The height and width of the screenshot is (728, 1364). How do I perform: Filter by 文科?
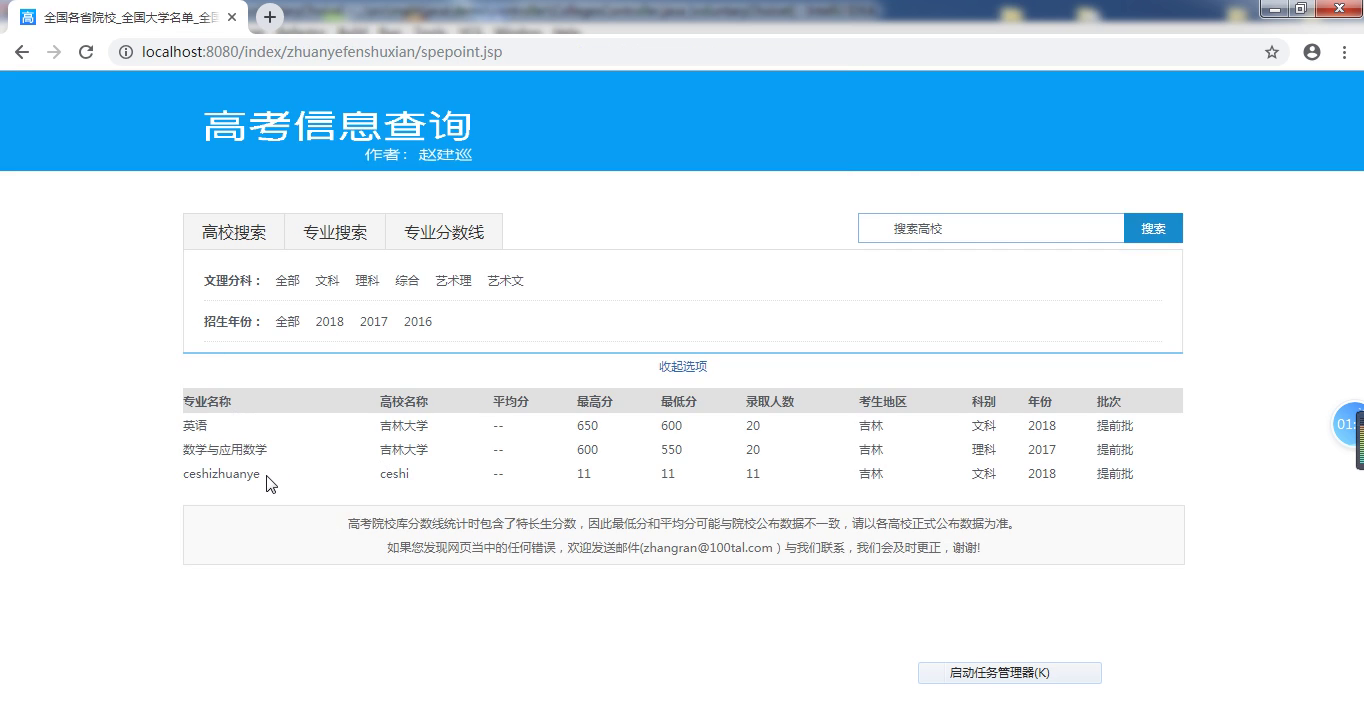click(327, 281)
